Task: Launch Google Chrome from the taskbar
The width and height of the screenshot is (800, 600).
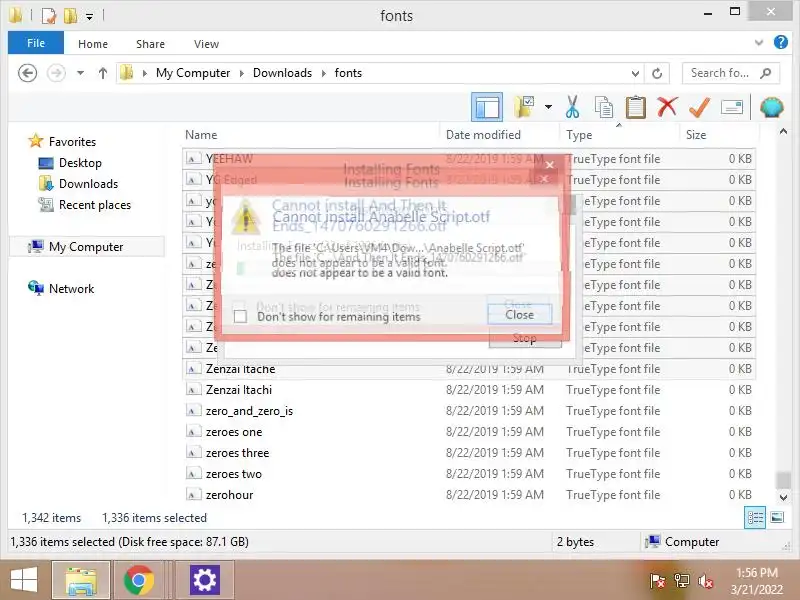Action: pyautogui.click(x=139, y=580)
